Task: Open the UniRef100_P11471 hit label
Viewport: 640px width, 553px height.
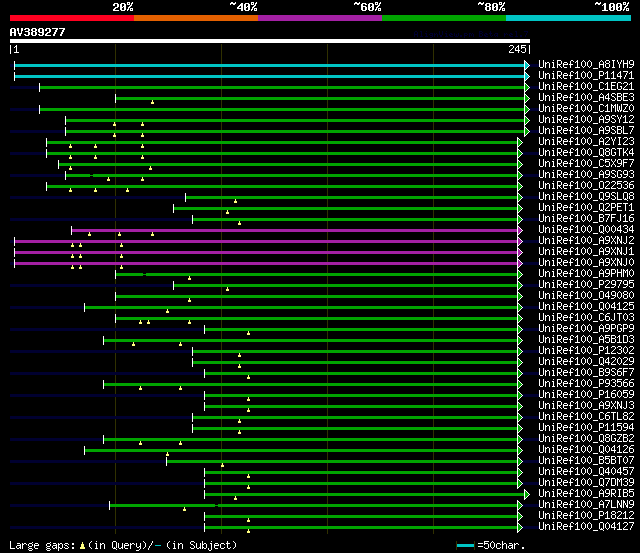Action: 586,76
